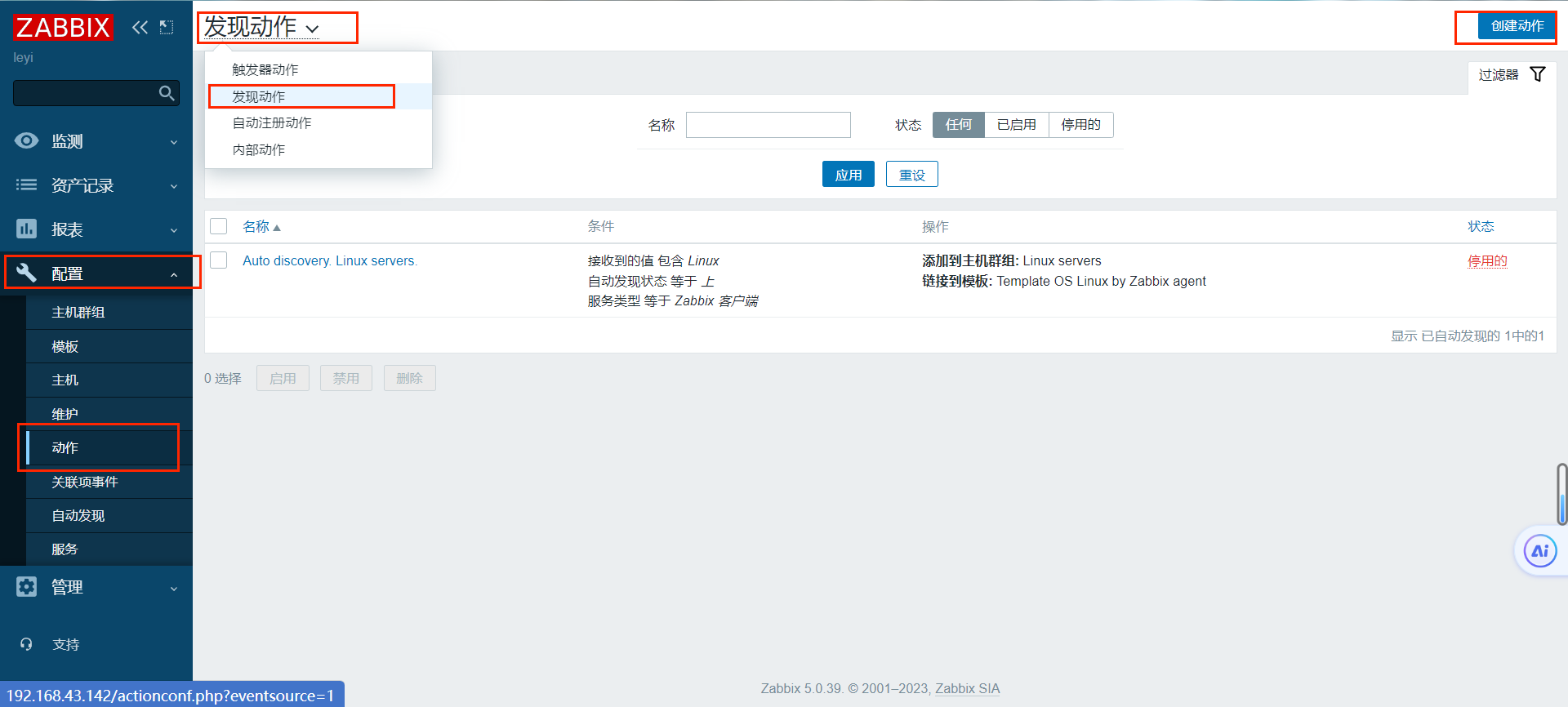This screenshot has height=707, width=1568.
Task: Click the search magnifier icon
Action: point(167,93)
